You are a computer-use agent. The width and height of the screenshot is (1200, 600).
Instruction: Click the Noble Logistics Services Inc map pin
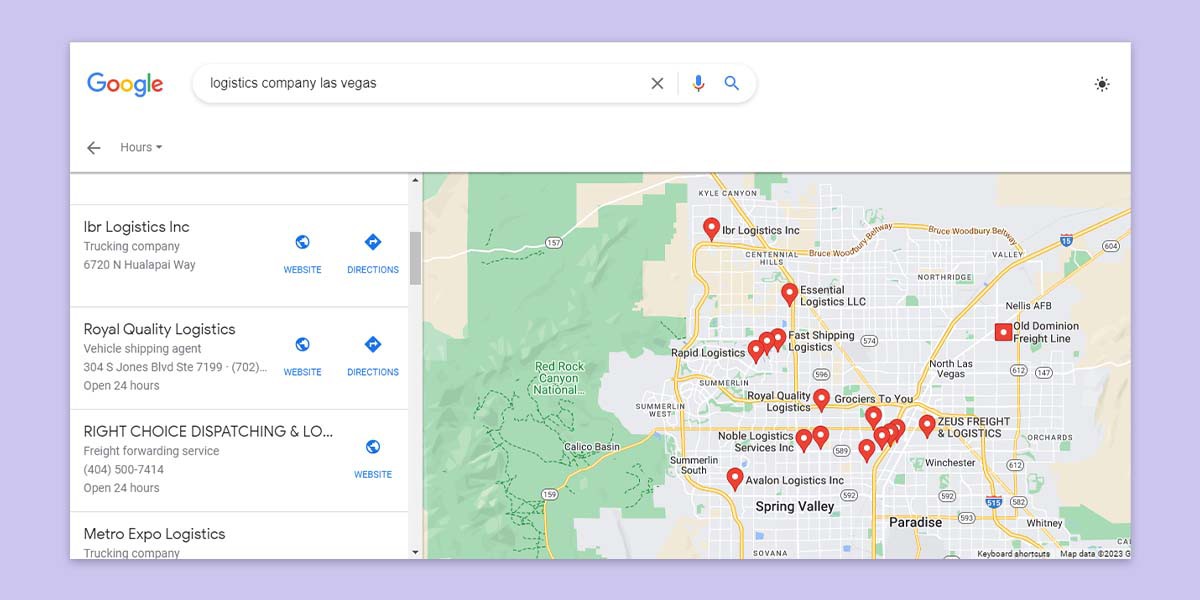click(803, 441)
